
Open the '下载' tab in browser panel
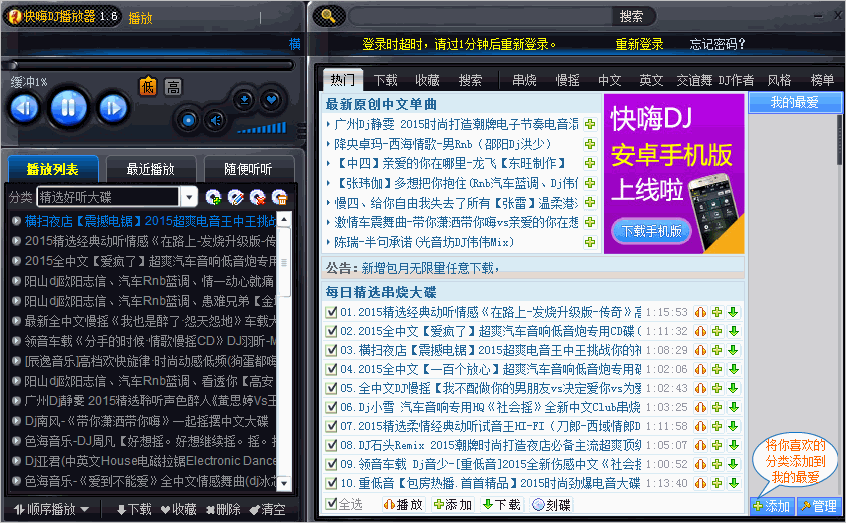[x=385, y=80]
